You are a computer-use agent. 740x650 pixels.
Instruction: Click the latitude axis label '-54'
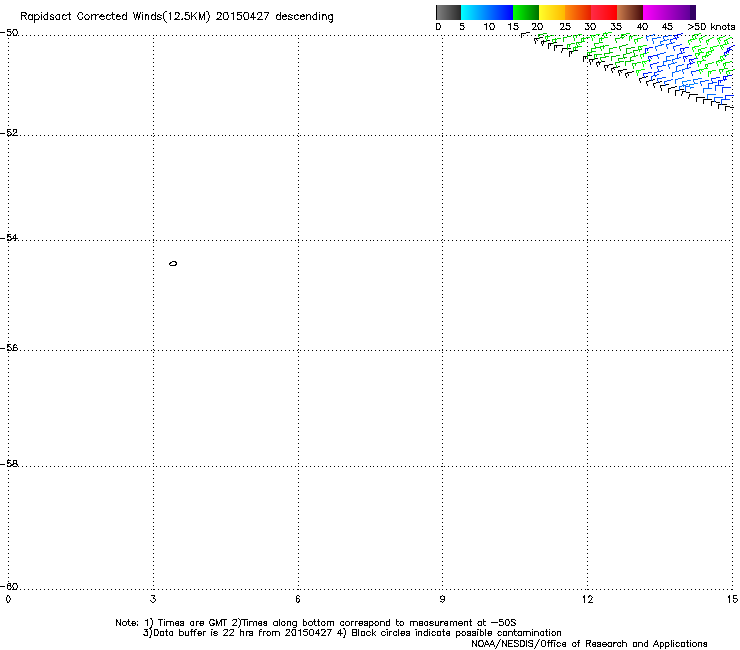point(9,238)
